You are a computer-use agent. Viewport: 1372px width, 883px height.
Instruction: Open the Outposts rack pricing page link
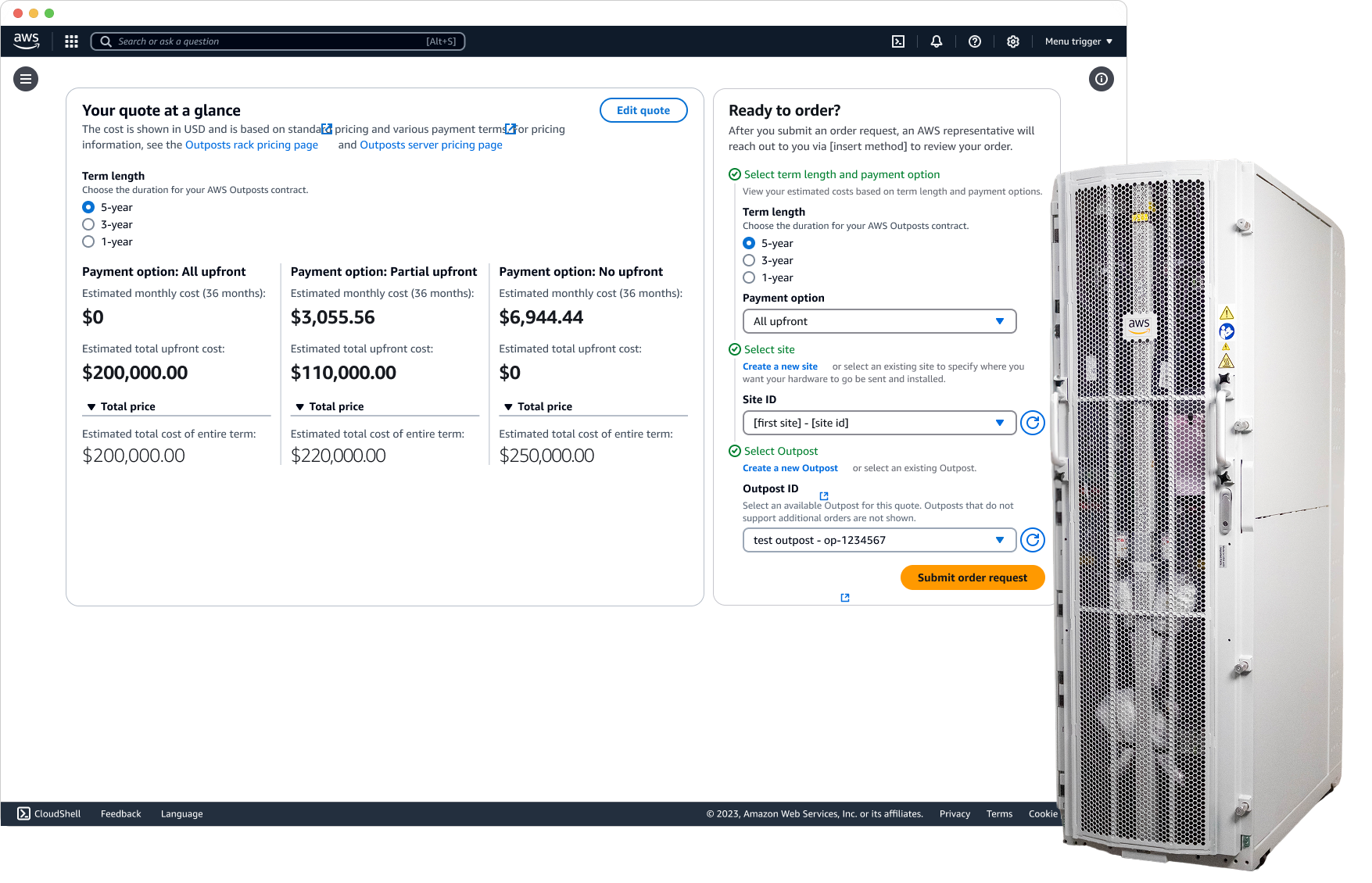click(252, 145)
